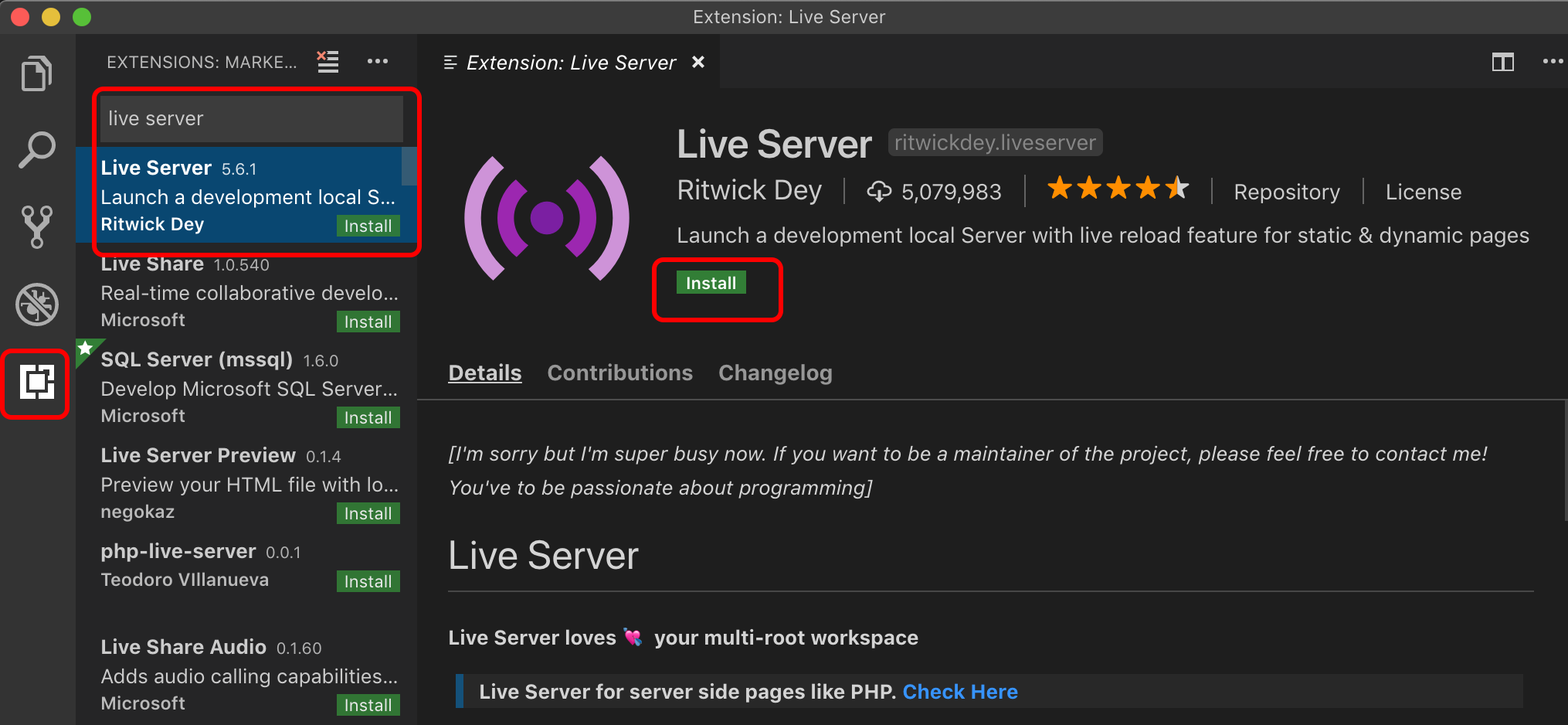Install Live Share Audio extension
Viewport: 1568px width, 725px height.
tap(368, 705)
